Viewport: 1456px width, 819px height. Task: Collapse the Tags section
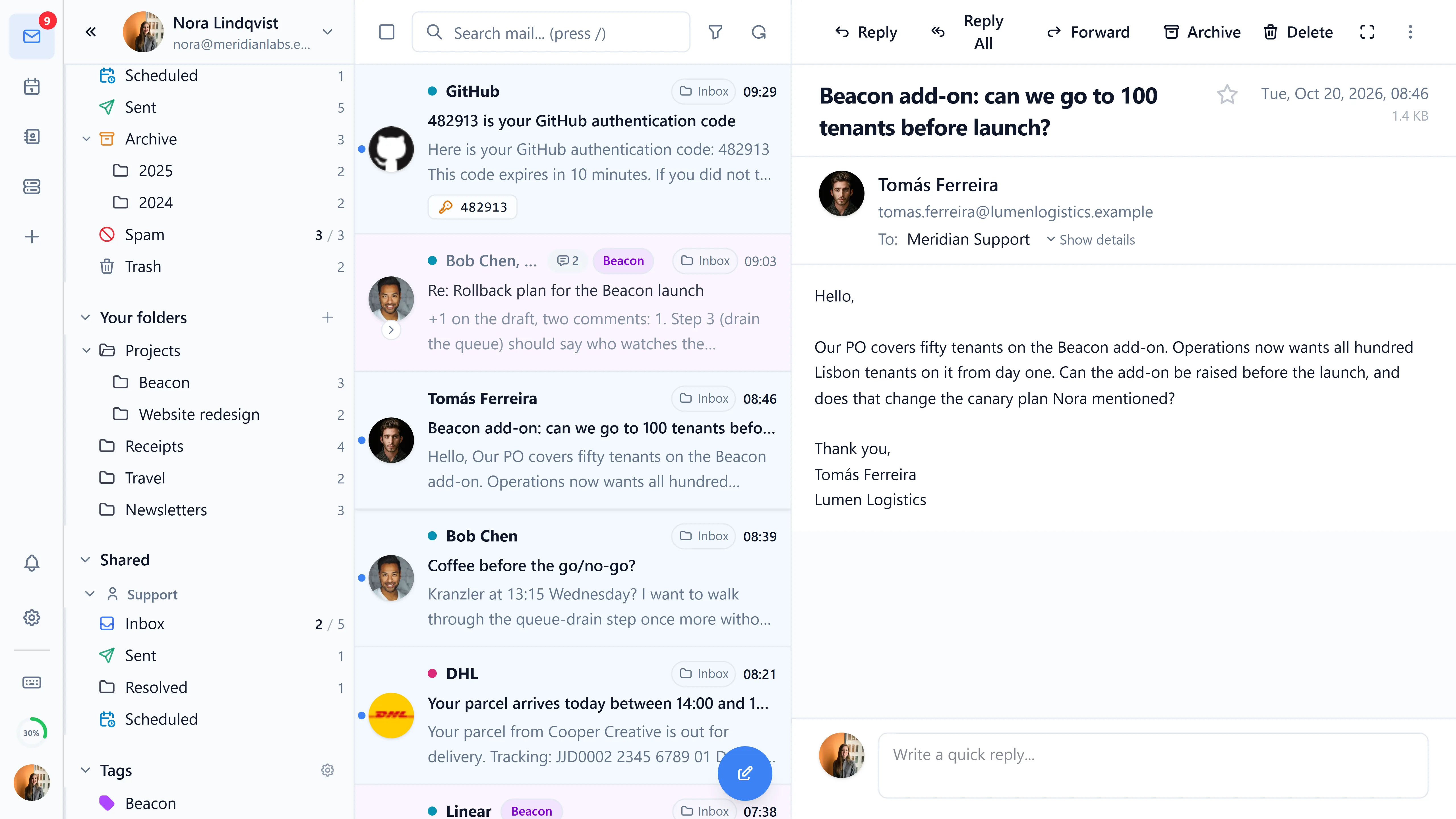pyautogui.click(x=85, y=770)
